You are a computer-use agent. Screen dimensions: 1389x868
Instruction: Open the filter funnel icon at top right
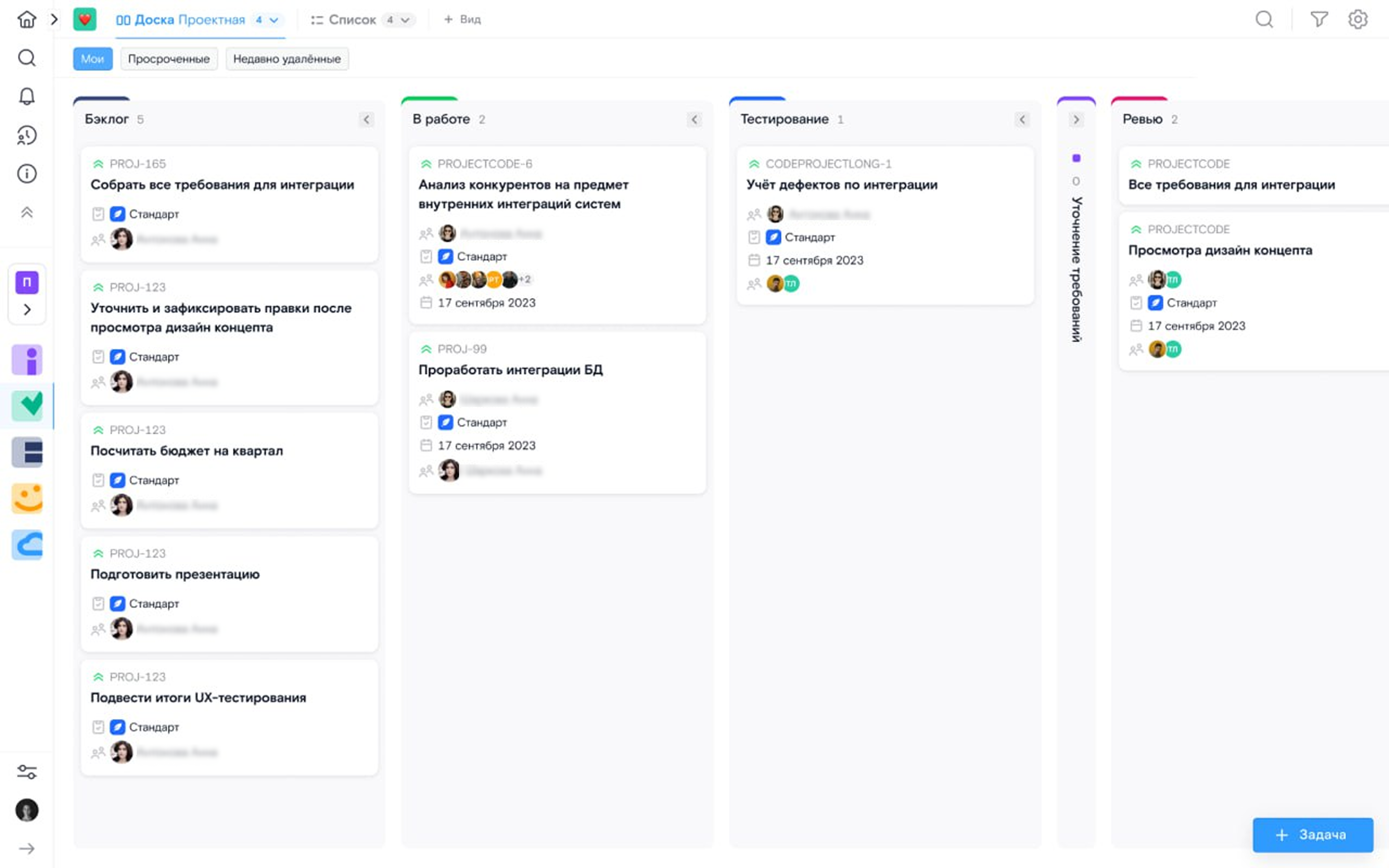pyautogui.click(x=1319, y=20)
